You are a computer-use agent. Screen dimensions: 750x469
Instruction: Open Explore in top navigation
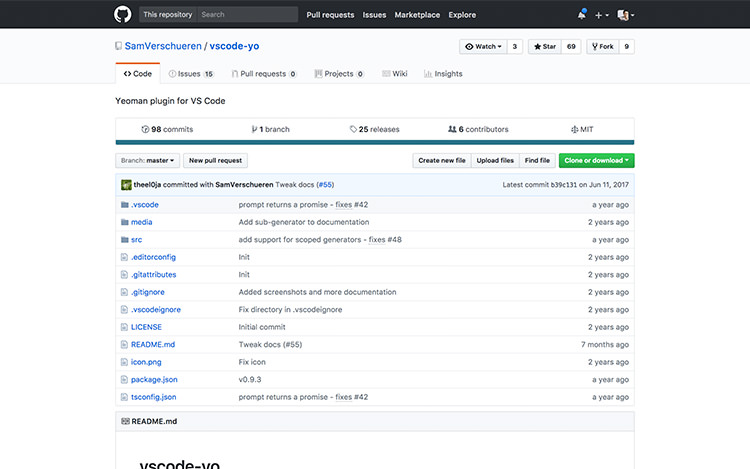tap(462, 15)
